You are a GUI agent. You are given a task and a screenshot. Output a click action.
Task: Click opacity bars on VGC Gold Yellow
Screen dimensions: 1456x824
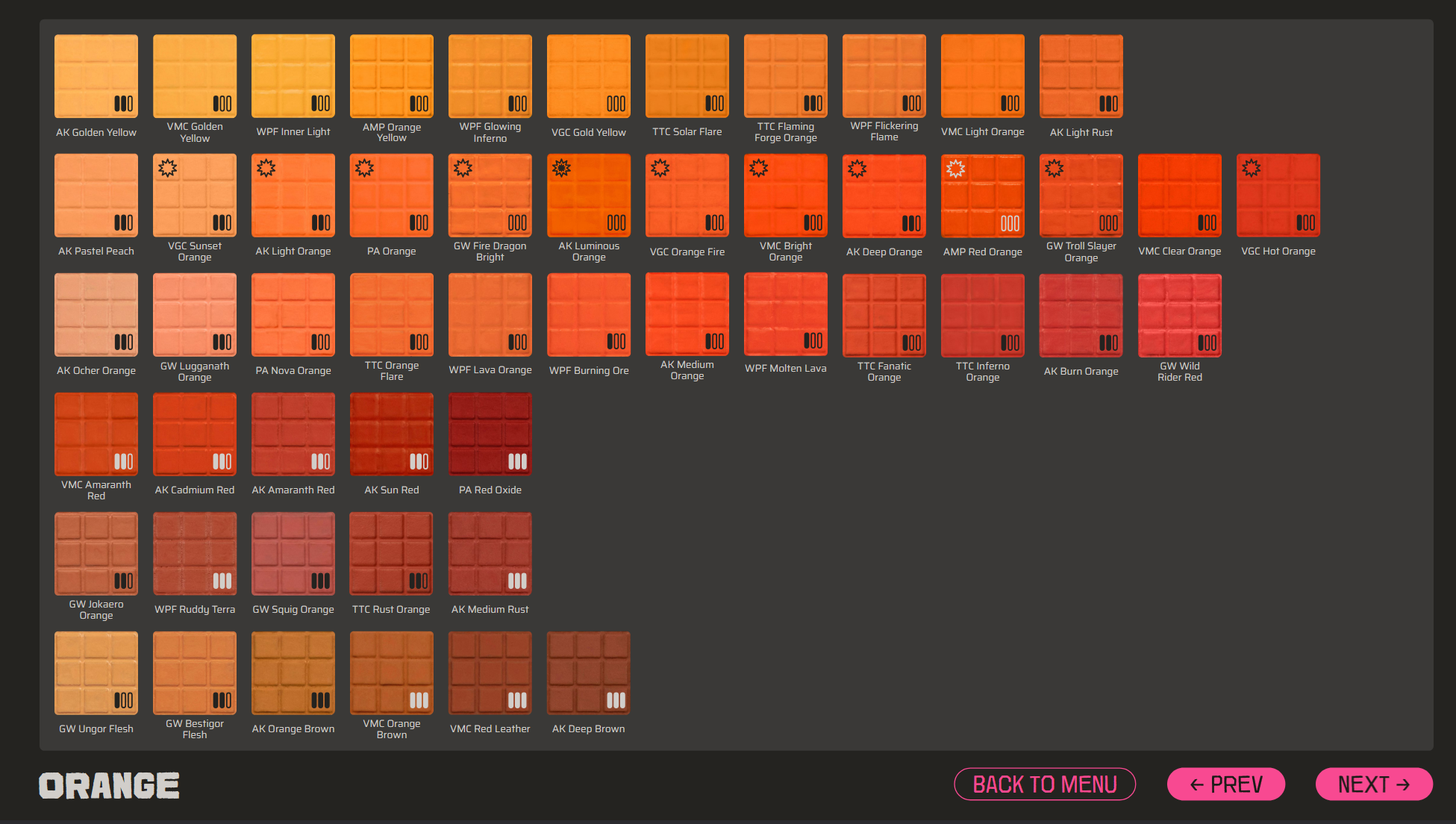click(616, 104)
